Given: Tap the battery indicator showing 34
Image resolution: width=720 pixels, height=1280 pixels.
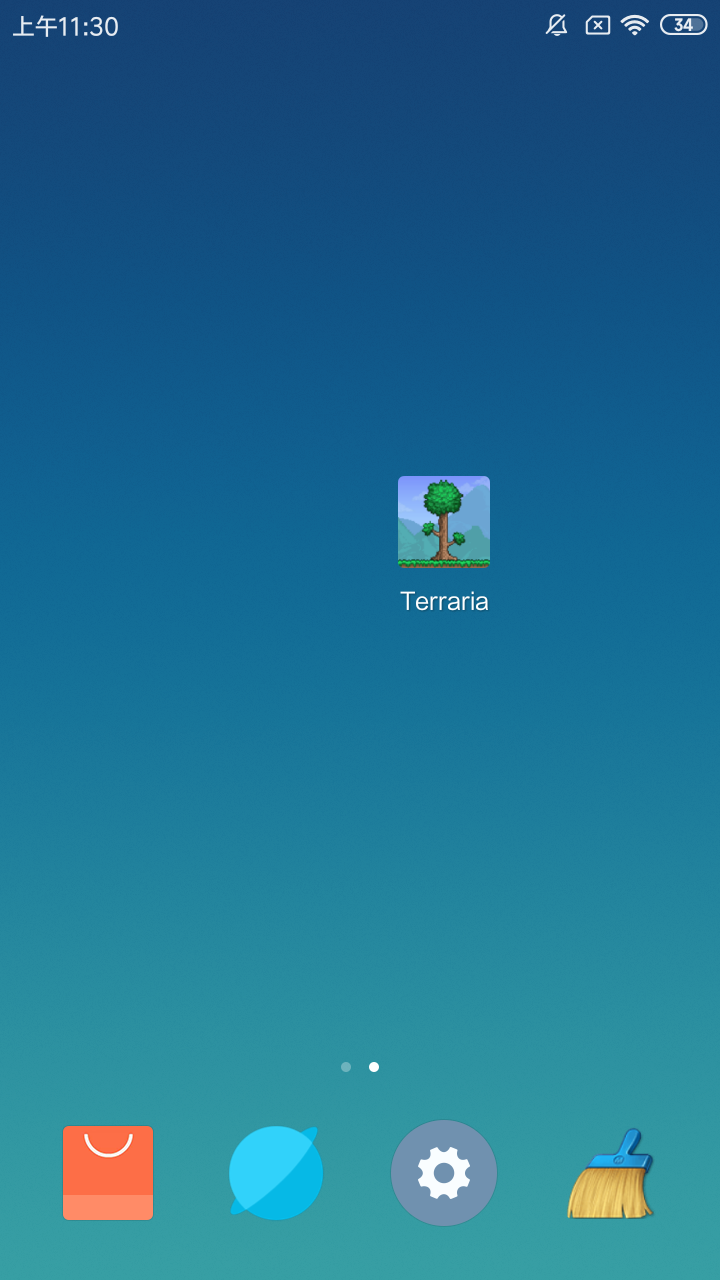Looking at the screenshot, I should pyautogui.click(x=684, y=26).
